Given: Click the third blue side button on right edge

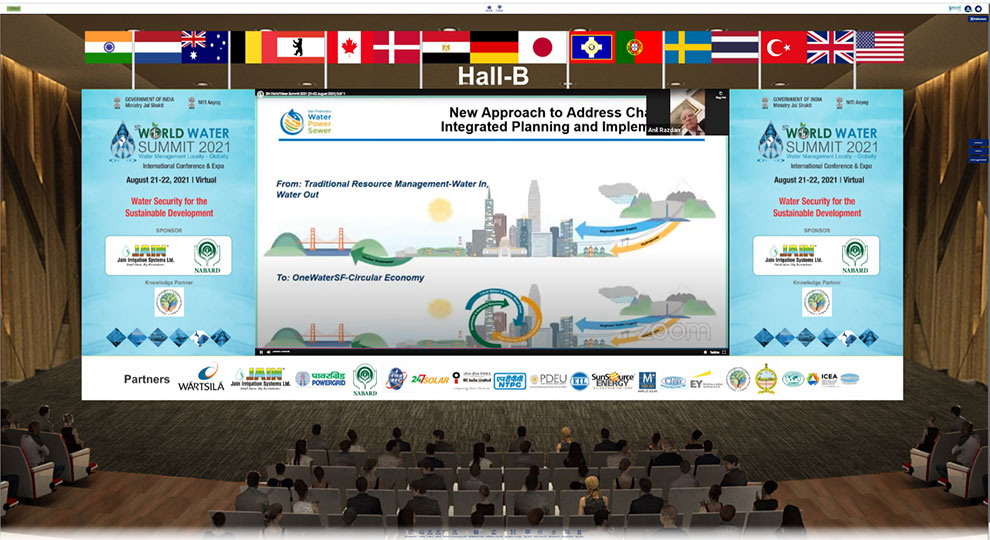Looking at the screenshot, I should (x=978, y=159).
